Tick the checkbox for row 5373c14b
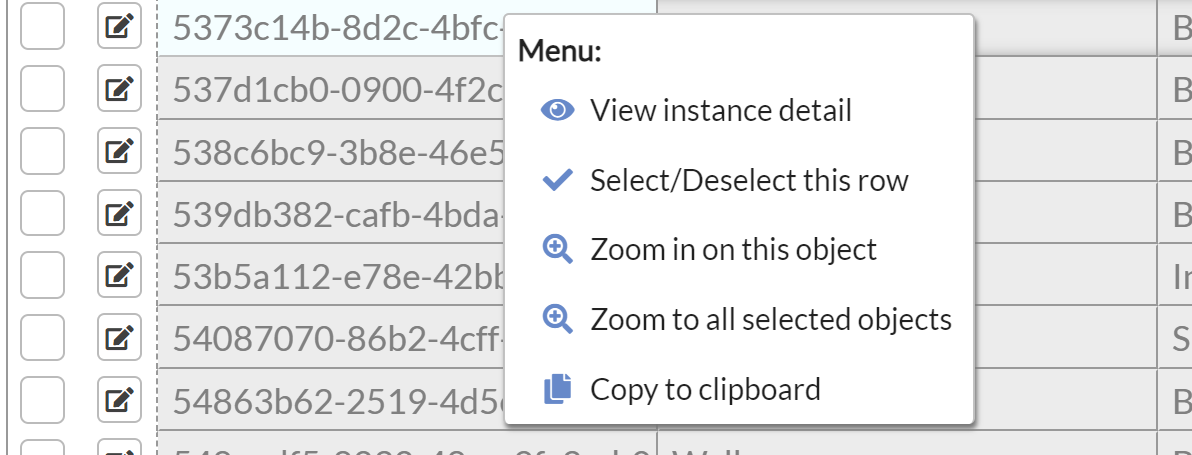 tap(43, 27)
